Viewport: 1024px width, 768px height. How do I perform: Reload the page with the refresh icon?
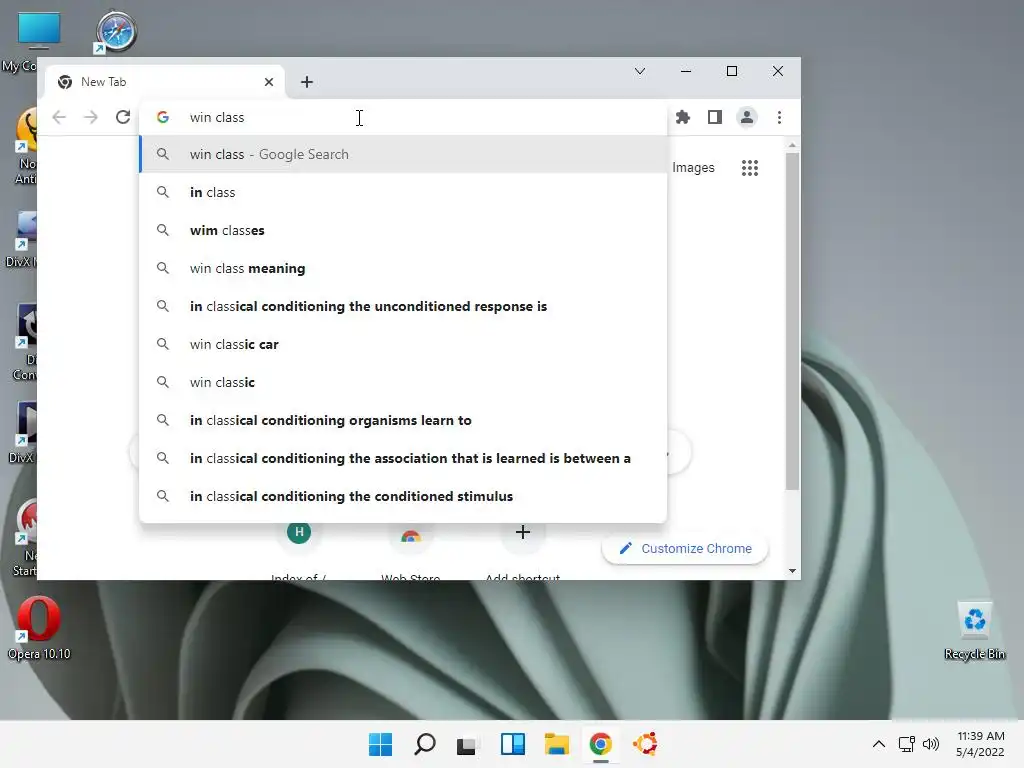coord(123,118)
